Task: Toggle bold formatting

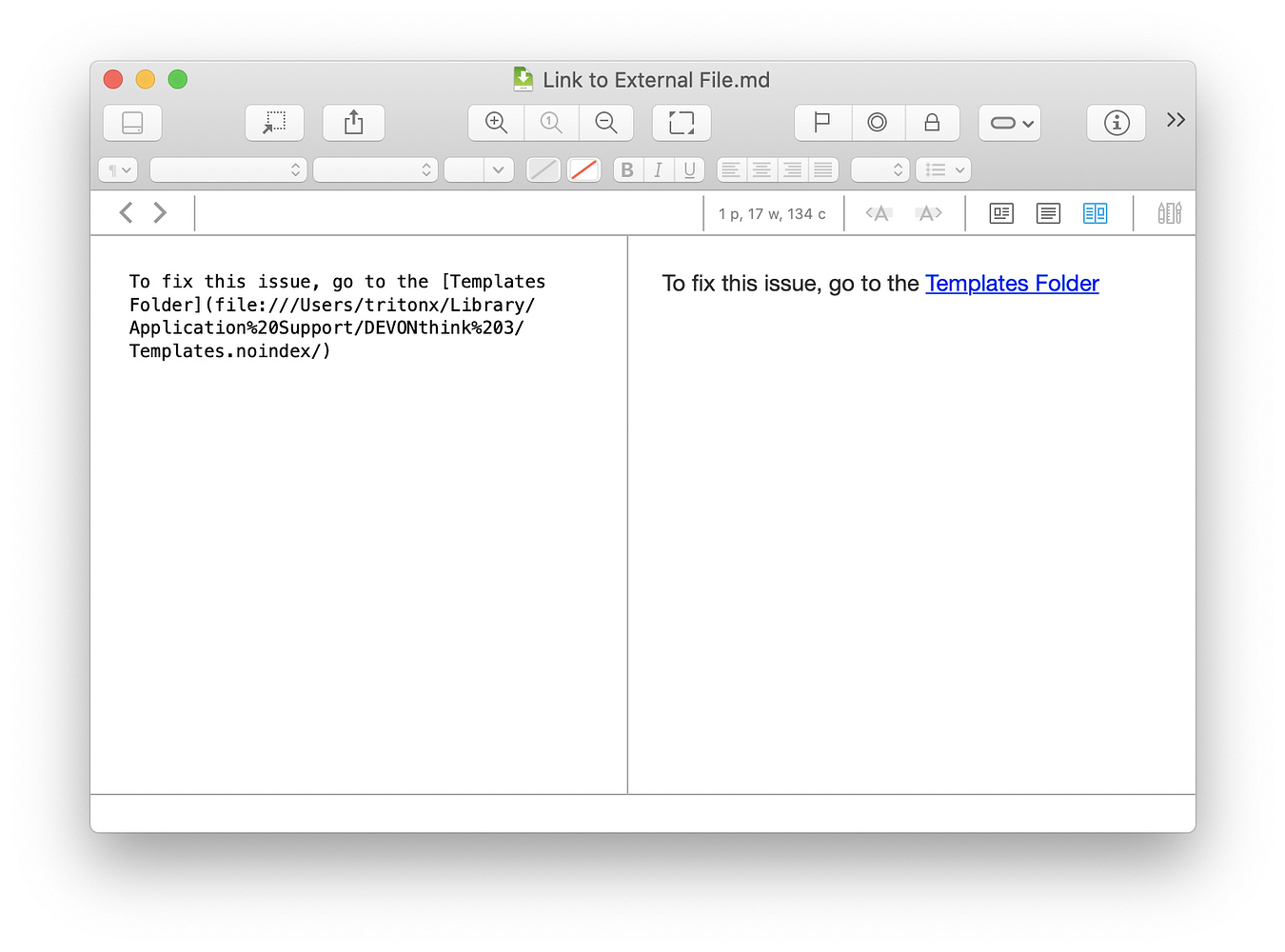Action: pyautogui.click(x=626, y=169)
